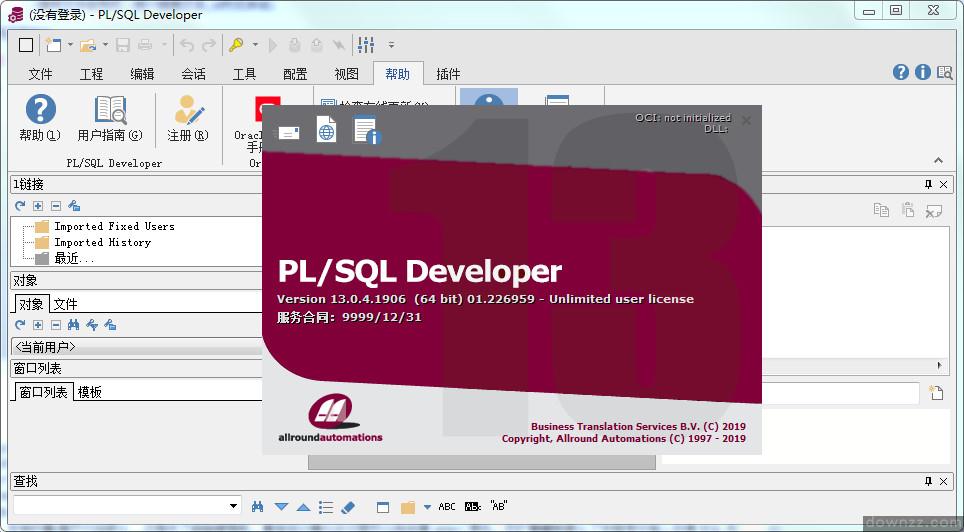The width and height of the screenshot is (964, 532).
Task: Click the envelope email icon in About dialog
Action: (x=289, y=132)
